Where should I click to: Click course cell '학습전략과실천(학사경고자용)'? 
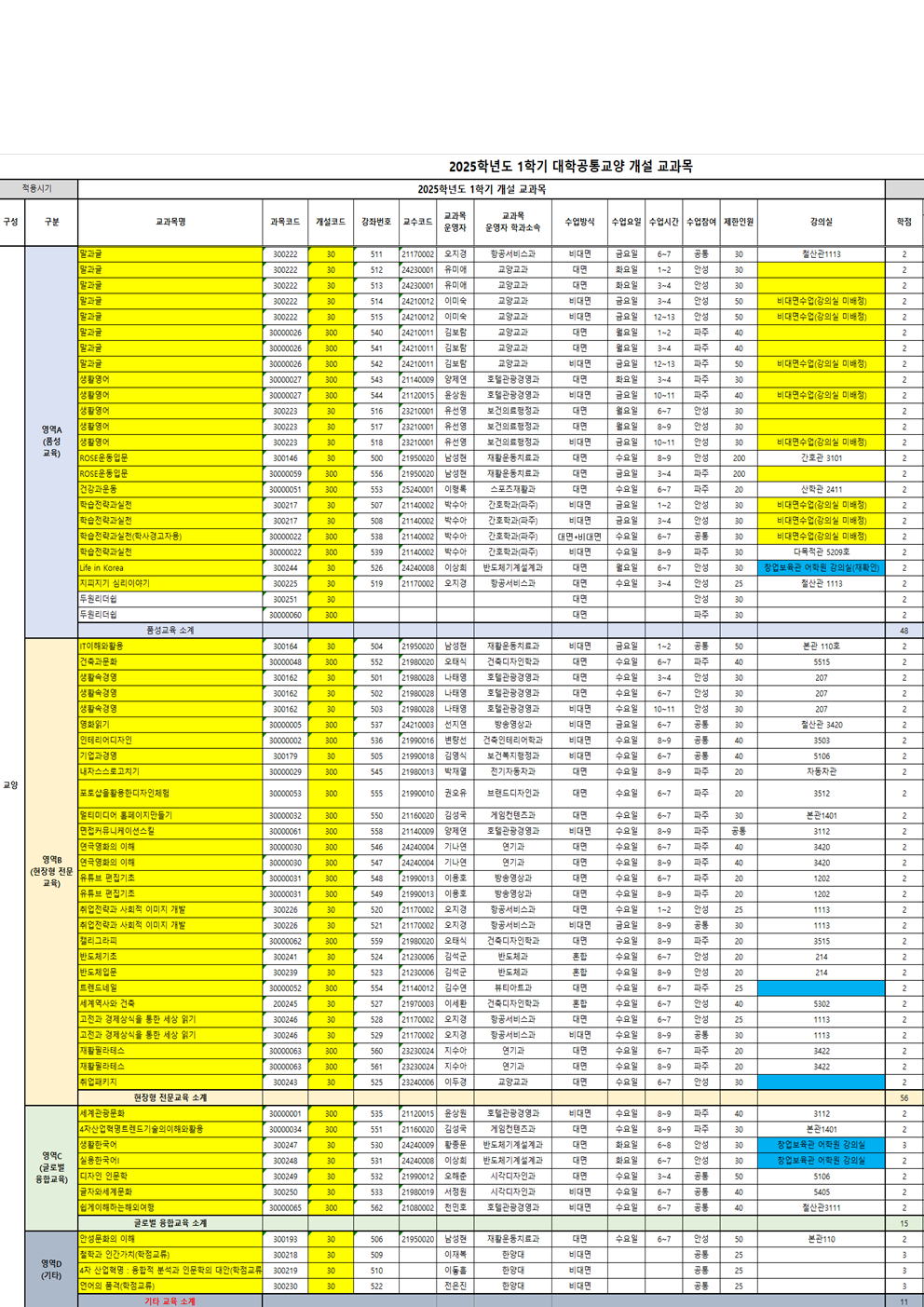(x=170, y=537)
